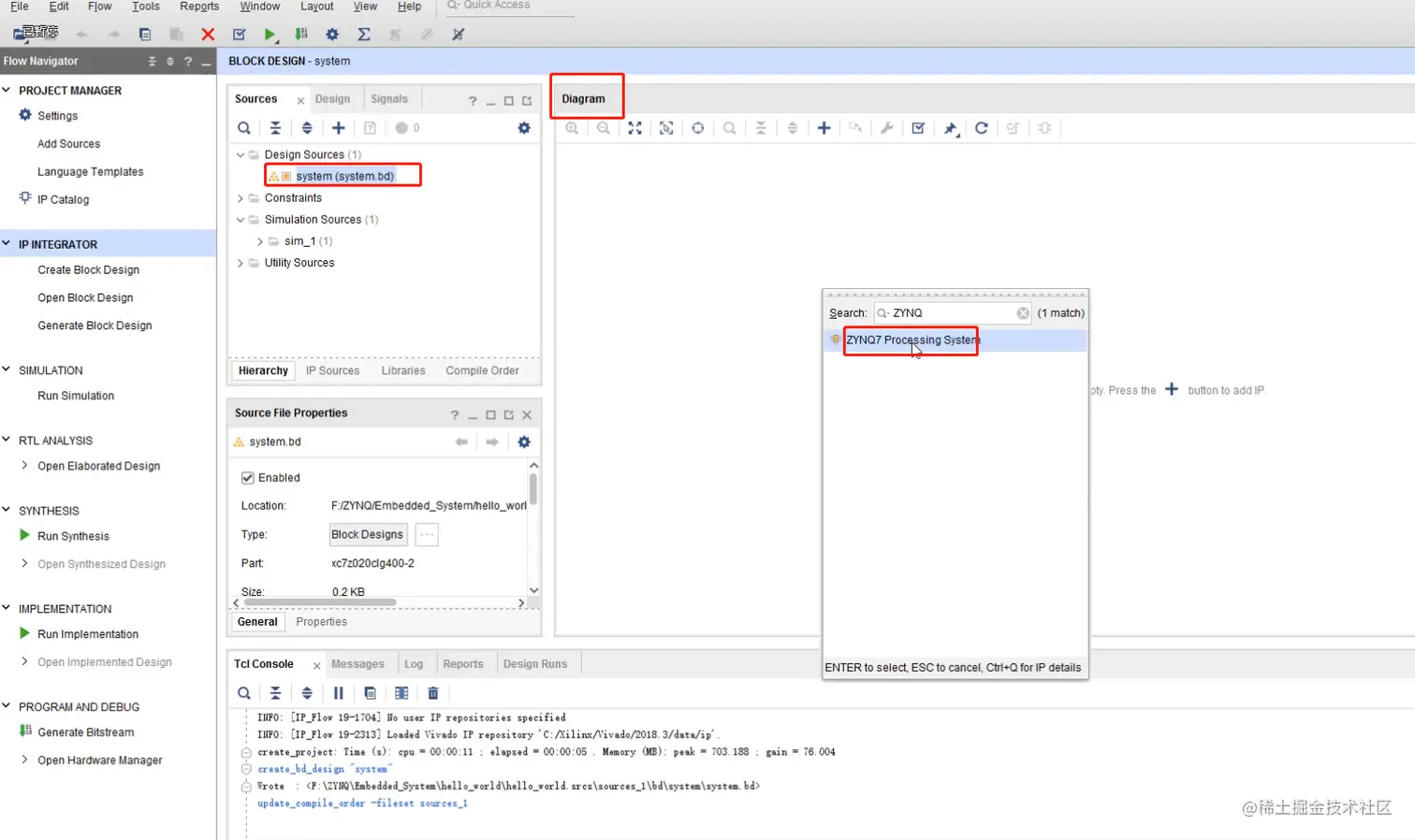The width and height of the screenshot is (1415, 840).
Task: Open Source File Properties gear settings
Action: 524,442
